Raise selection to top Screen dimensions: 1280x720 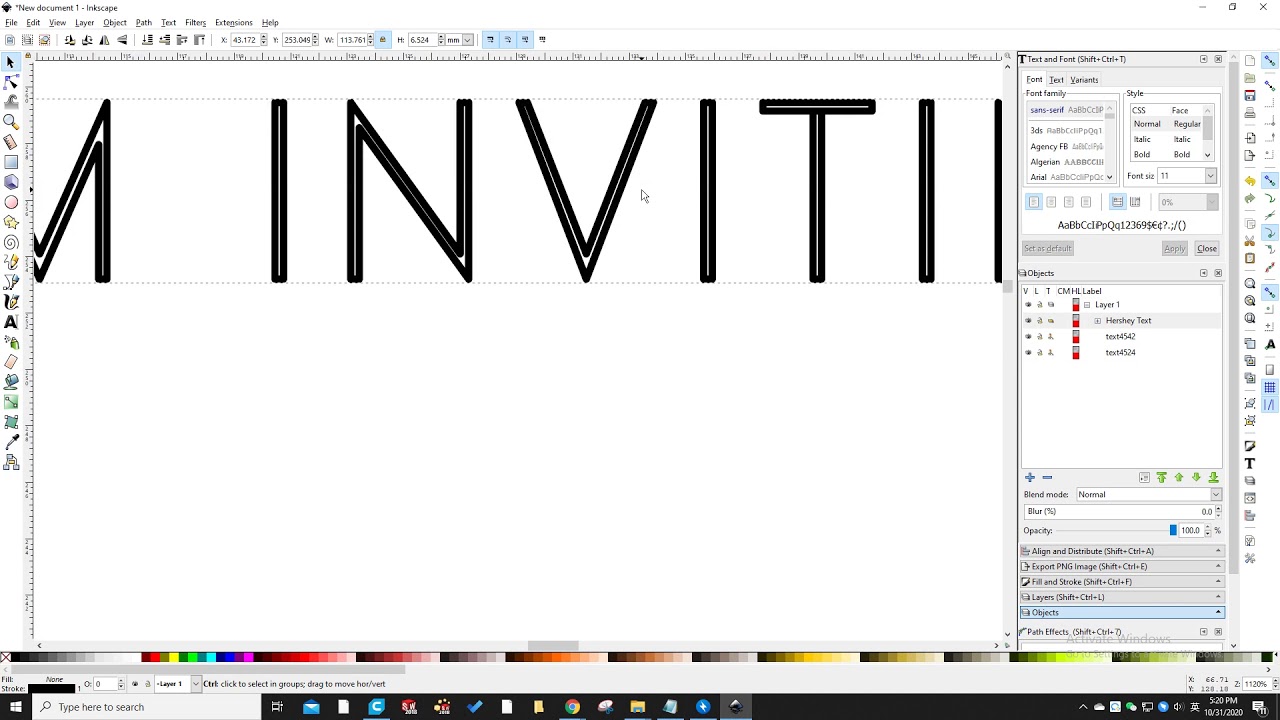pos(199,40)
